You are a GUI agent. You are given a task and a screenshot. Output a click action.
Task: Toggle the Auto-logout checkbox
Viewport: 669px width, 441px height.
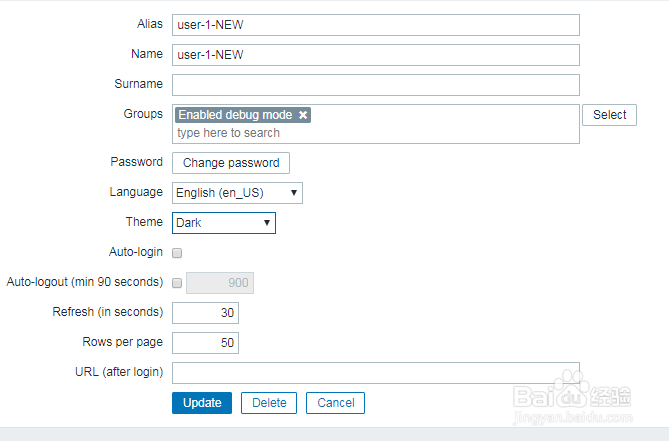coord(177,283)
